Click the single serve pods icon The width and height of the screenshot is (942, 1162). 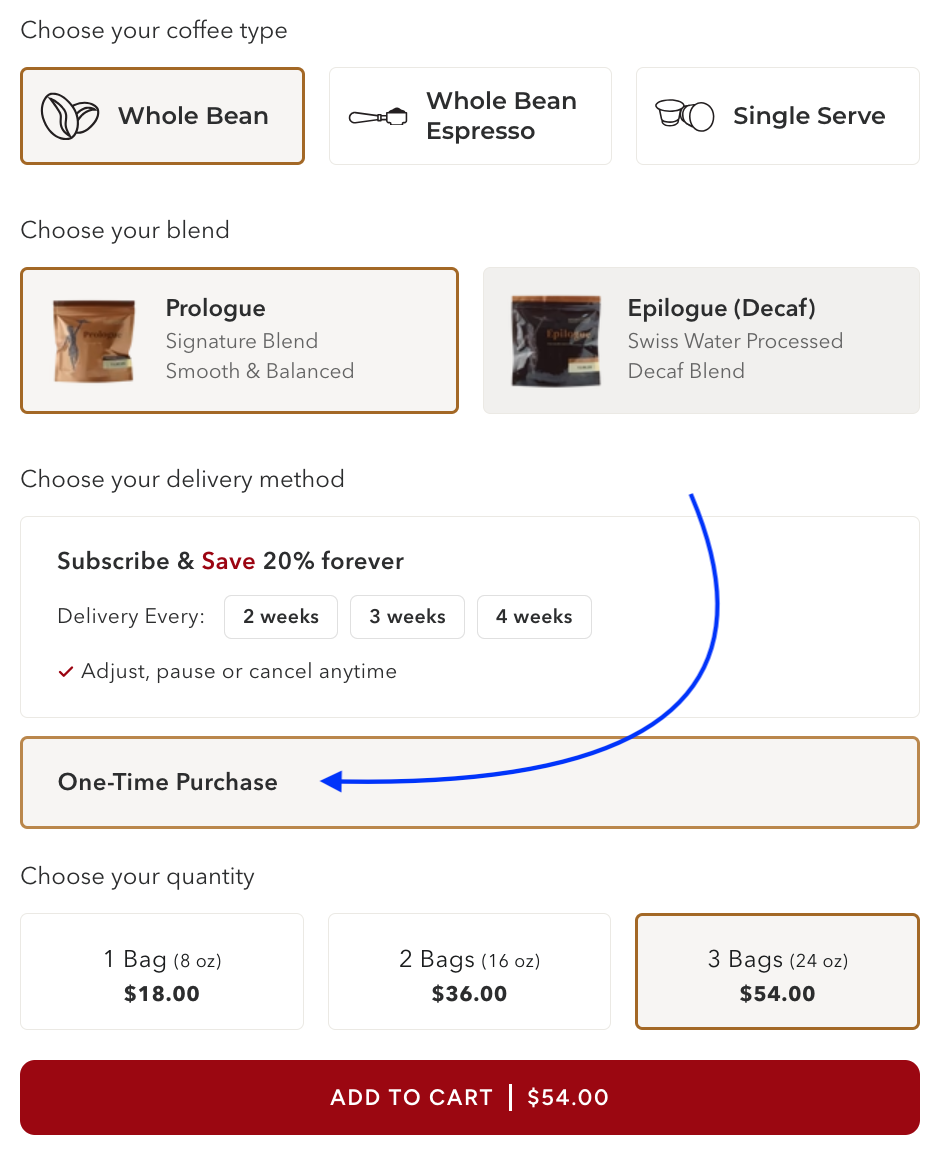coord(685,116)
